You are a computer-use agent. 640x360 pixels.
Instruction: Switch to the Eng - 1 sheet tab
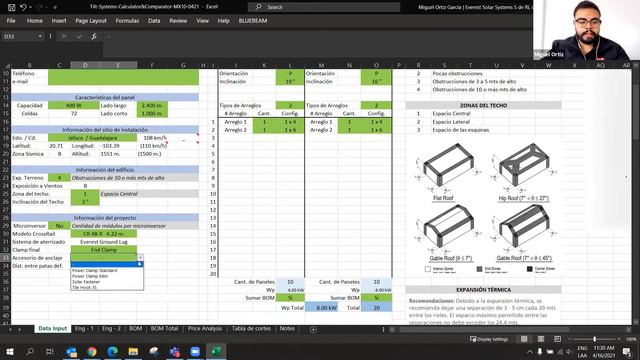(x=84, y=329)
